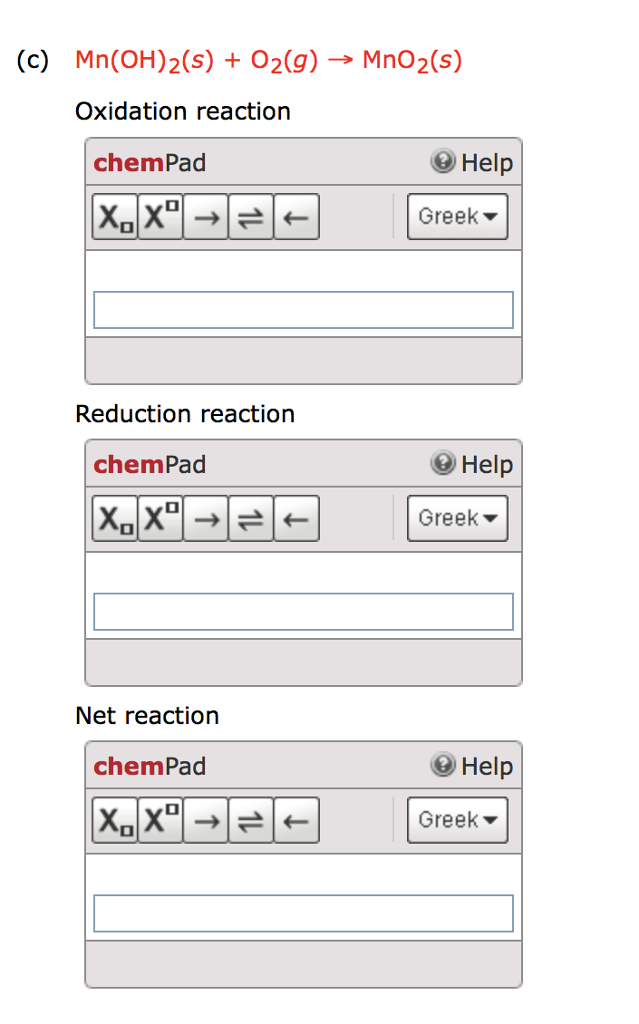639x1024 pixels.
Task: Select the superscript icon in the Net reaction chemPad
Action: tap(160, 820)
